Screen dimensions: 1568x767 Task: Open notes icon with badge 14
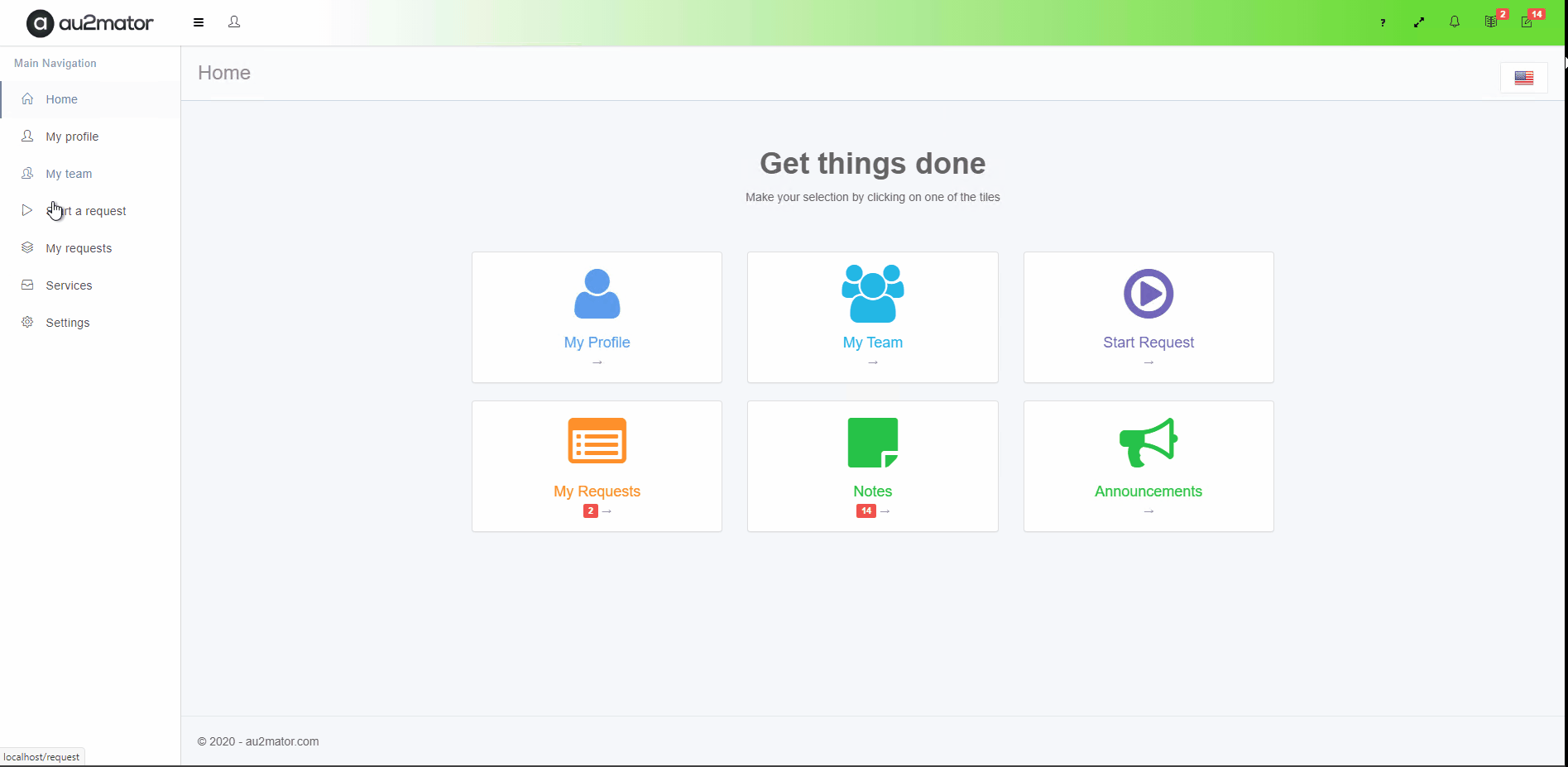click(1527, 22)
